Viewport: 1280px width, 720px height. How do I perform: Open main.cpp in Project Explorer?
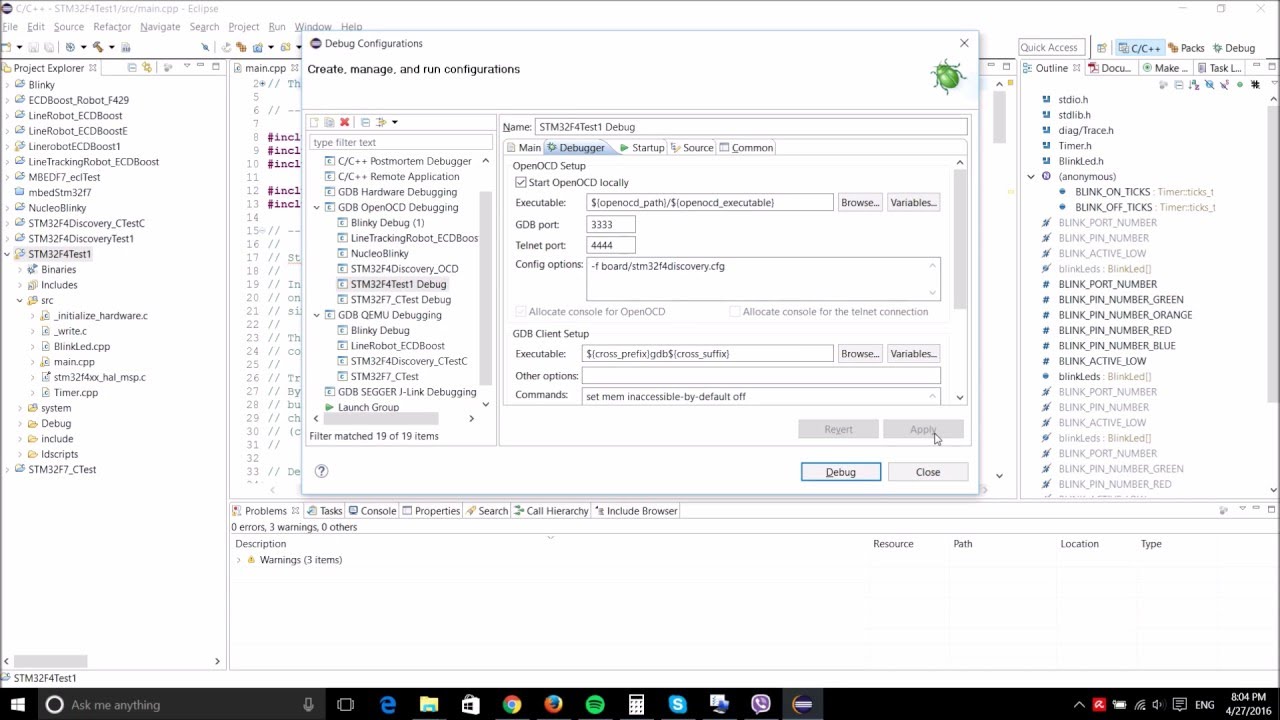click(74, 362)
